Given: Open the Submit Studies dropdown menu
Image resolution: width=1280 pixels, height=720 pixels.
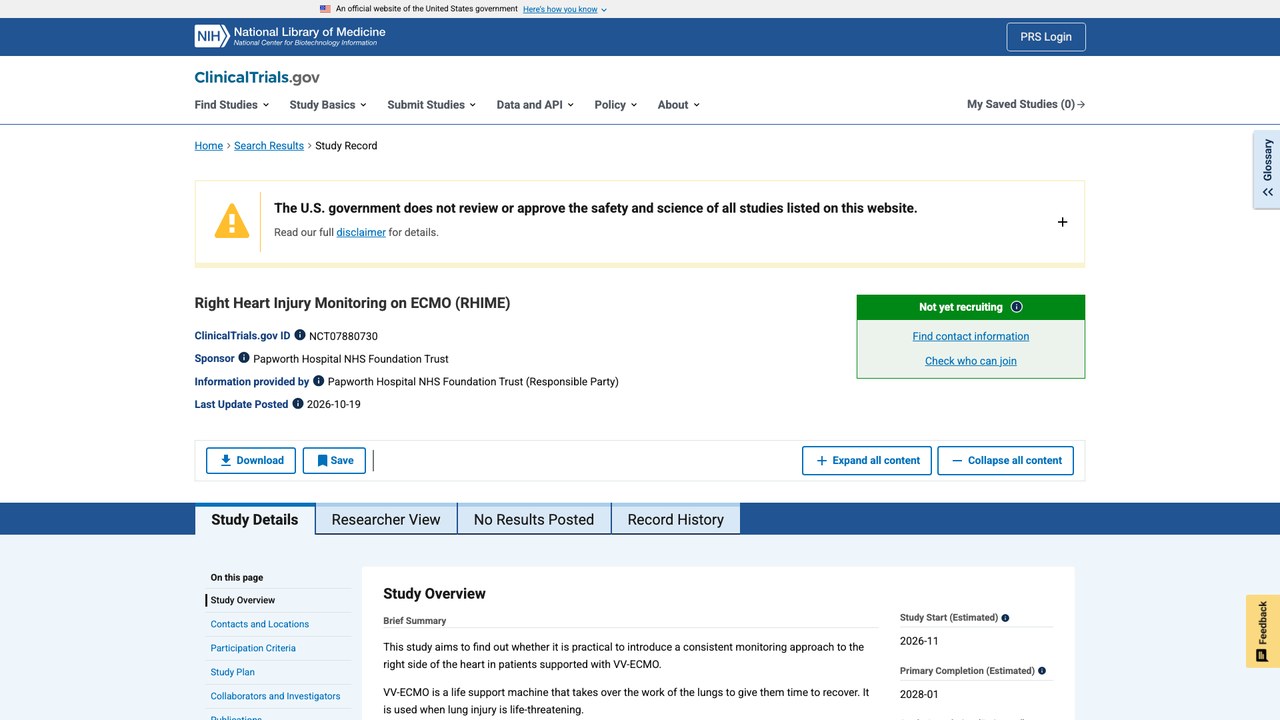Looking at the screenshot, I should pyautogui.click(x=431, y=104).
